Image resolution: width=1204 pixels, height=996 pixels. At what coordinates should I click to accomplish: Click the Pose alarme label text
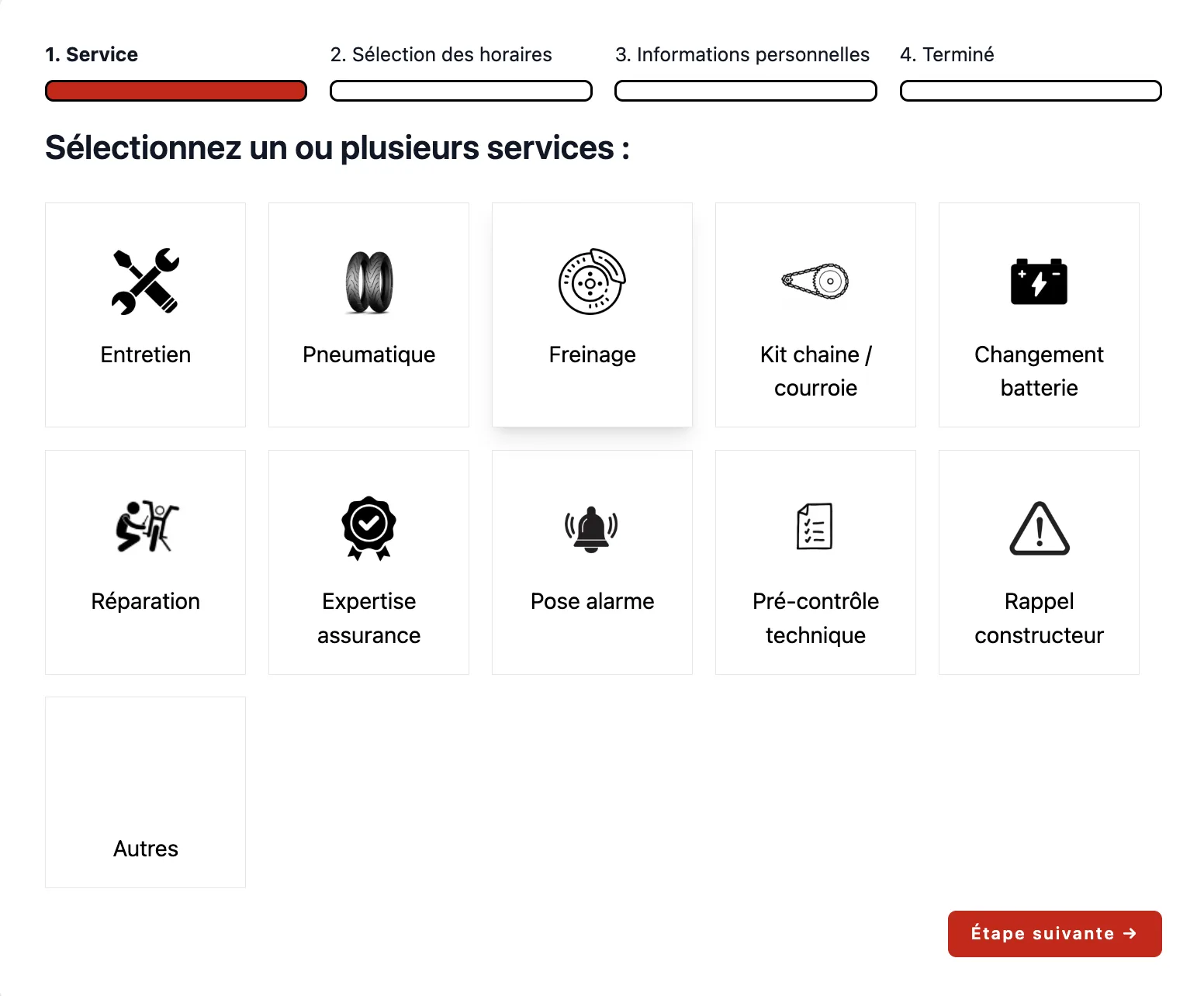[x=592, y=601]
